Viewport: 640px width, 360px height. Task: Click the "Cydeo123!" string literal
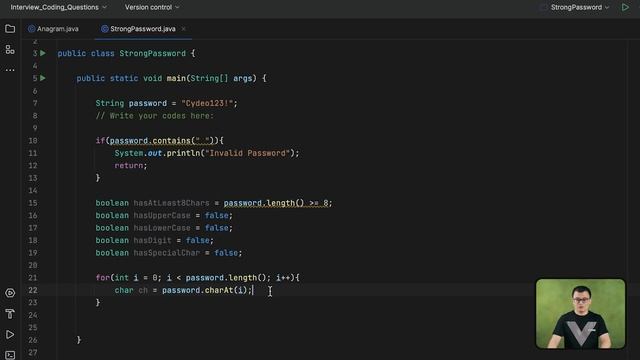click(x=207, y=103)
